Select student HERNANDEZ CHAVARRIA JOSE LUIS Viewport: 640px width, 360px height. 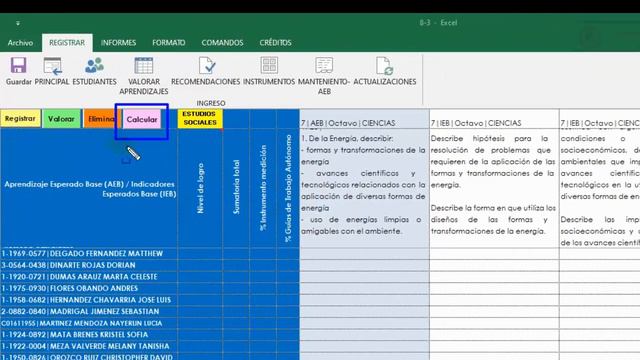89,300
